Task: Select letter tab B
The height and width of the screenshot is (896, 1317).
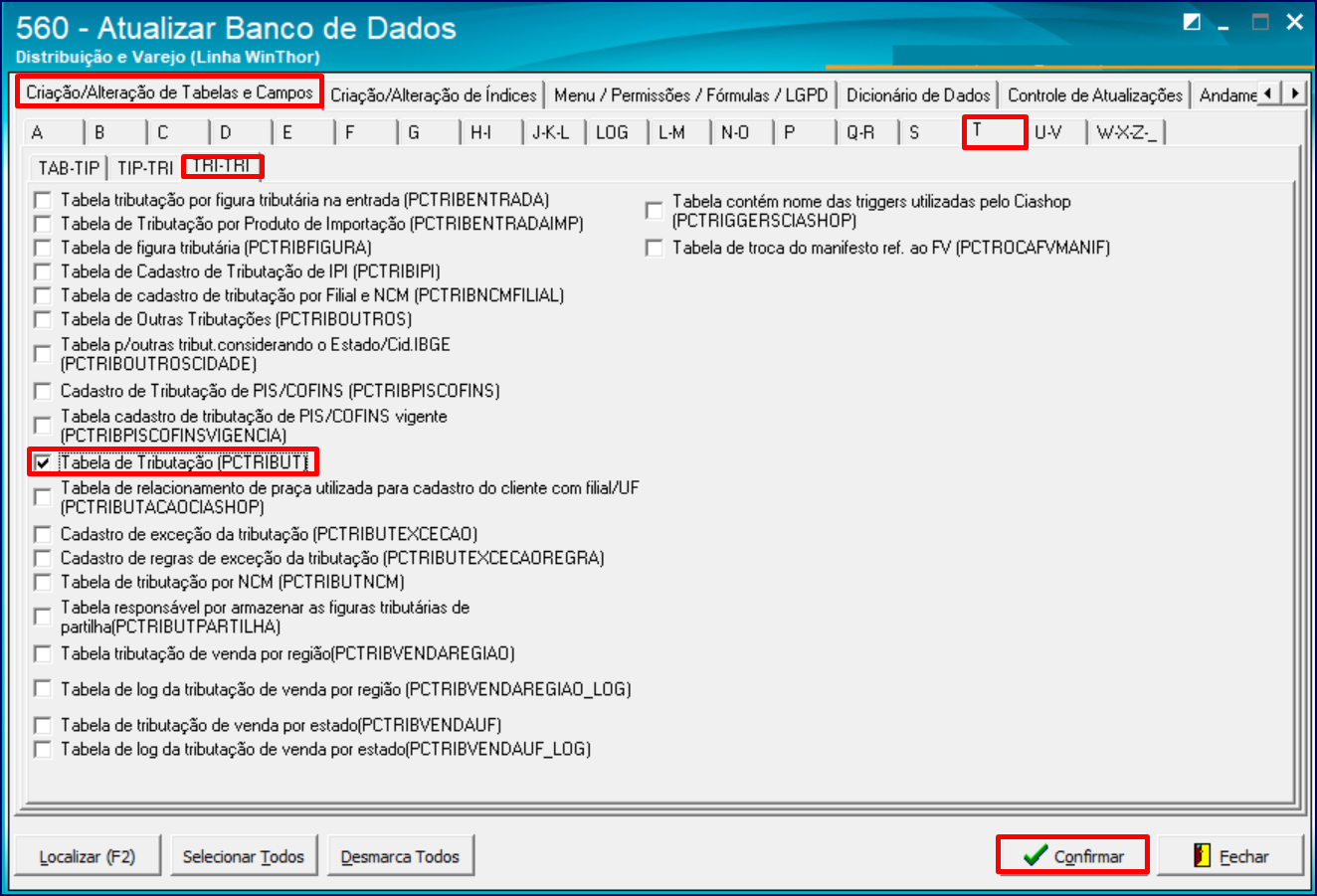Action: click(117, 132)
